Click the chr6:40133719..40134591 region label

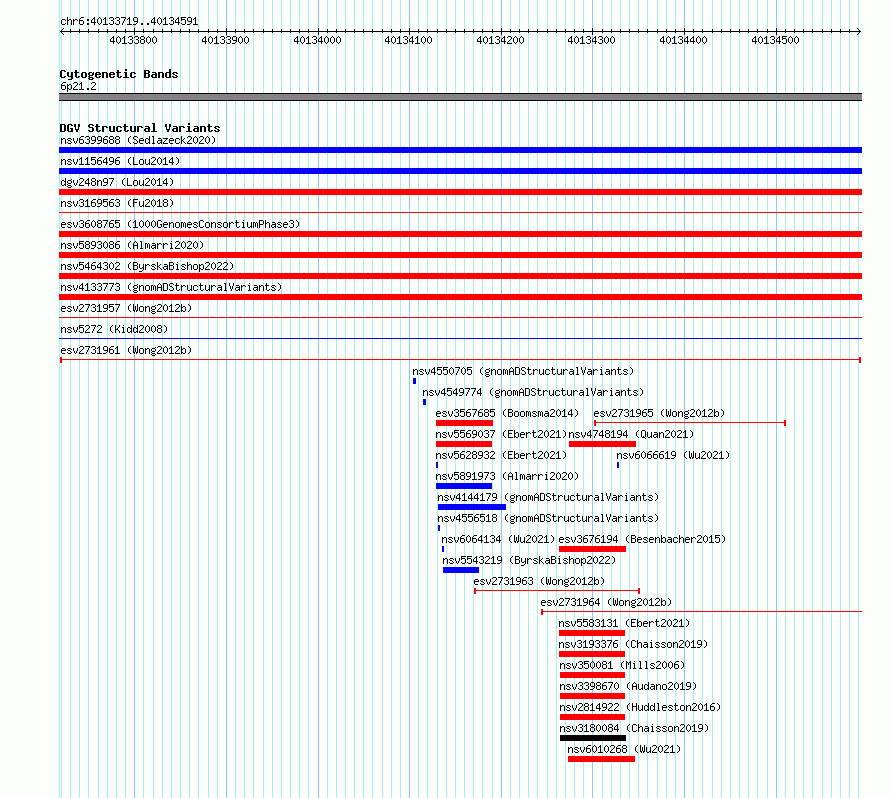coord(129,21)
